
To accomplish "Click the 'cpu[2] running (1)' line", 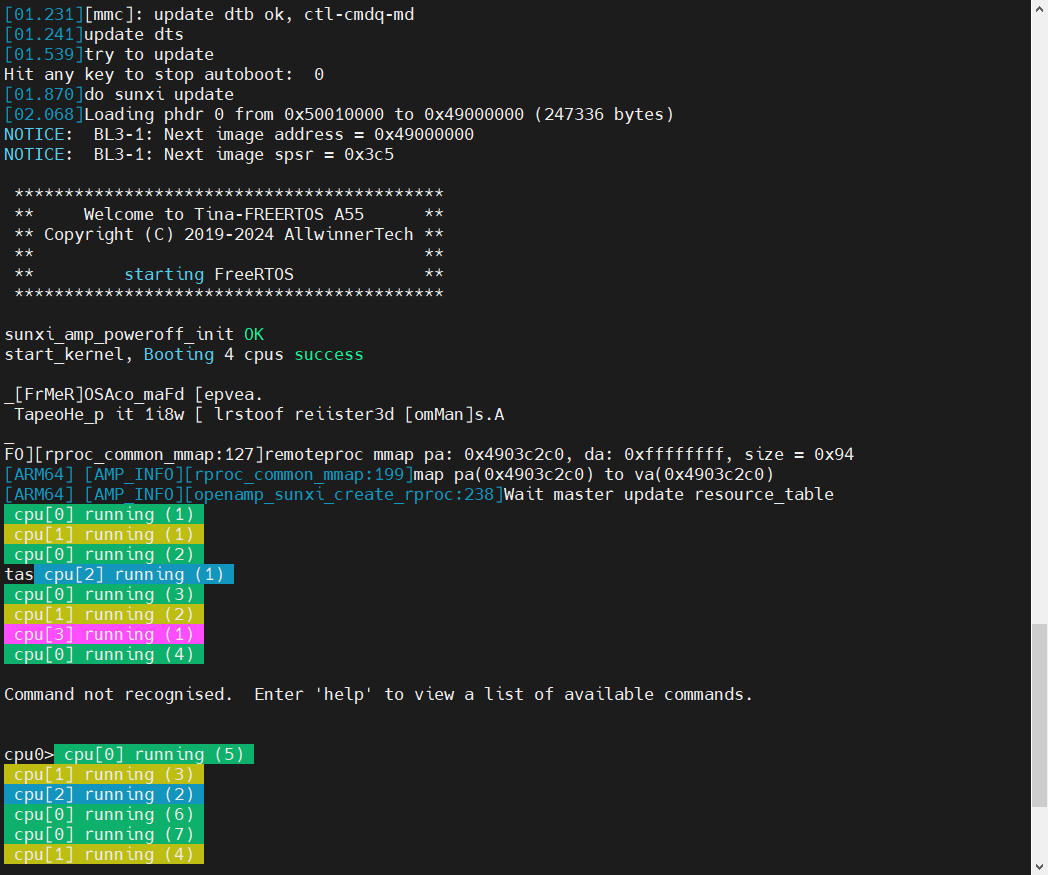I will pos(134,574).
